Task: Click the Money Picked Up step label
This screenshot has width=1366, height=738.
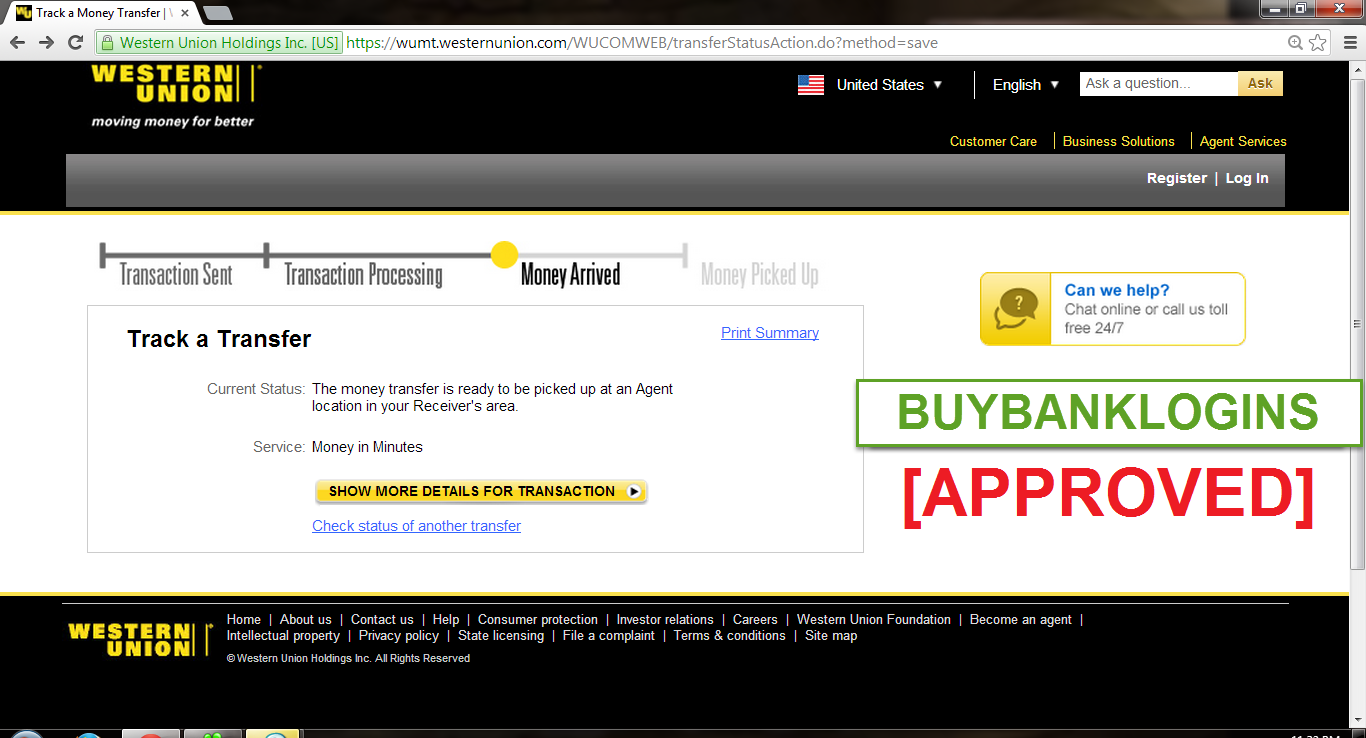Action: click(x=760, y=275)
